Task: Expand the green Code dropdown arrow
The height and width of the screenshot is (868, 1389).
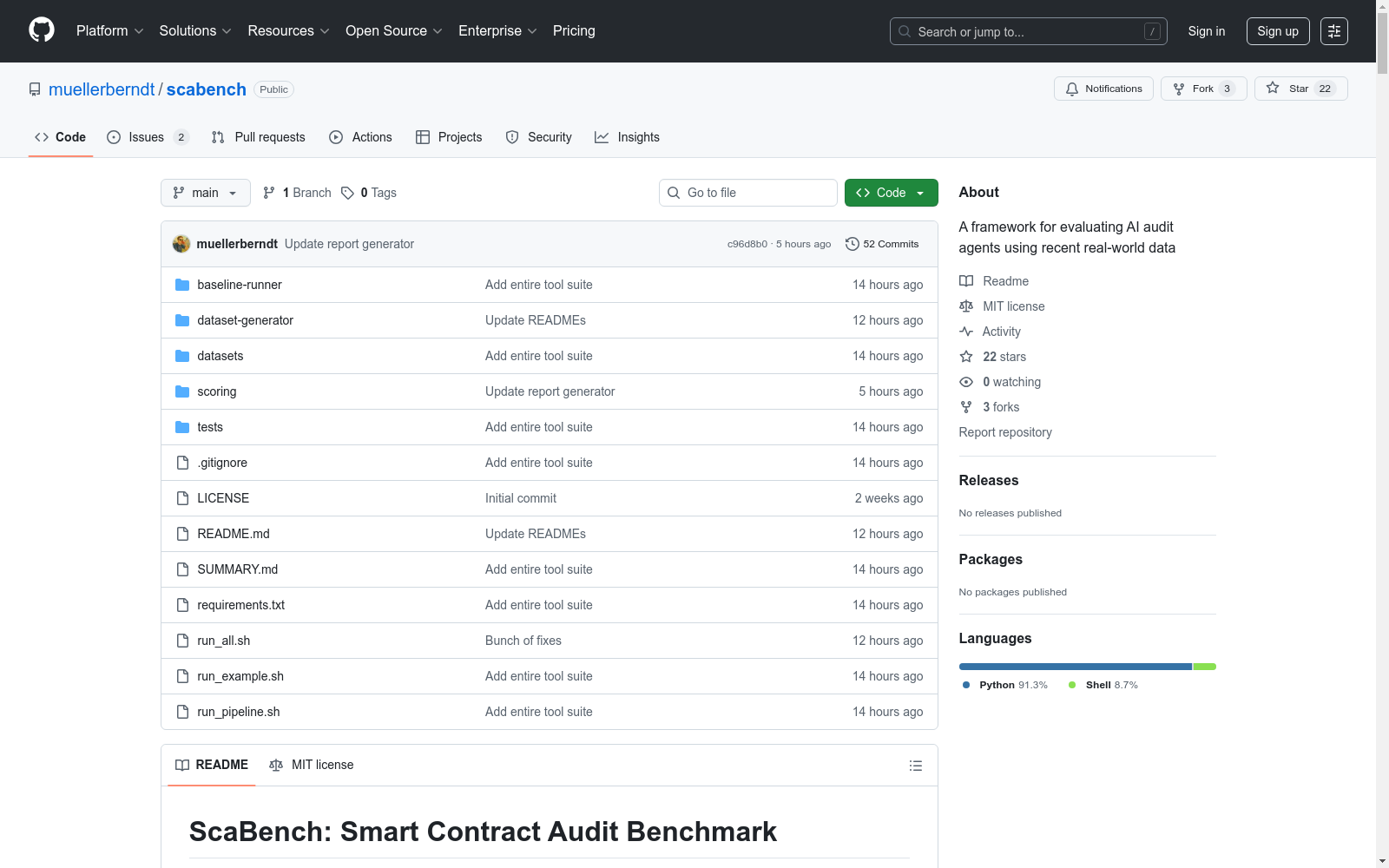Action: coord(920,193)
